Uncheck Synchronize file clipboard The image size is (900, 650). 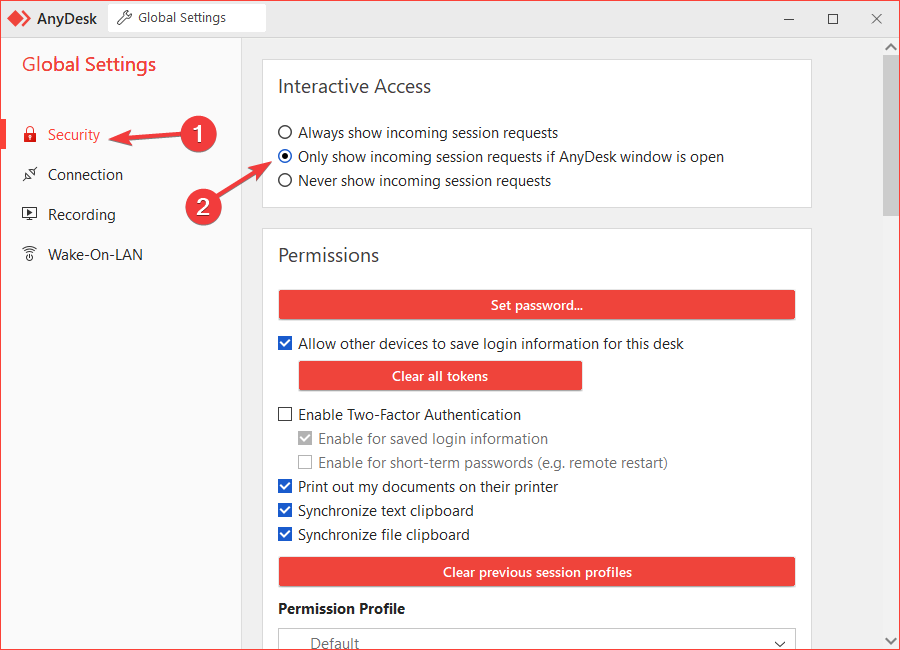[x=285, y=535]
